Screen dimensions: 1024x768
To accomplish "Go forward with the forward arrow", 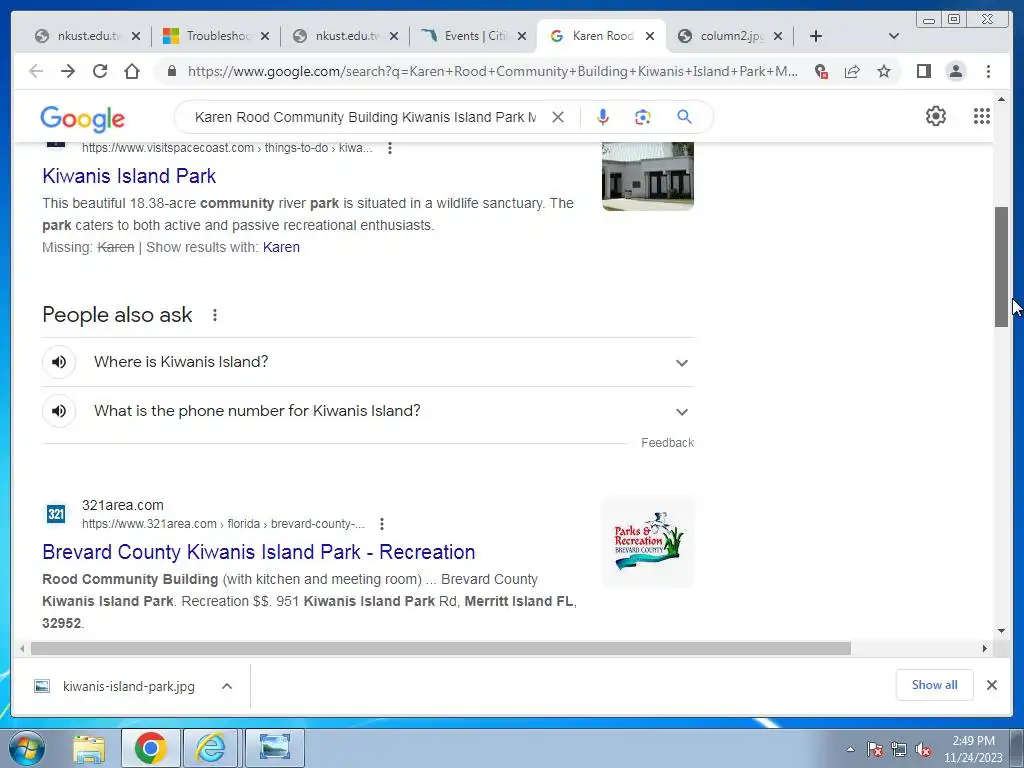I will pyautogui.click(x=68, y=71).
